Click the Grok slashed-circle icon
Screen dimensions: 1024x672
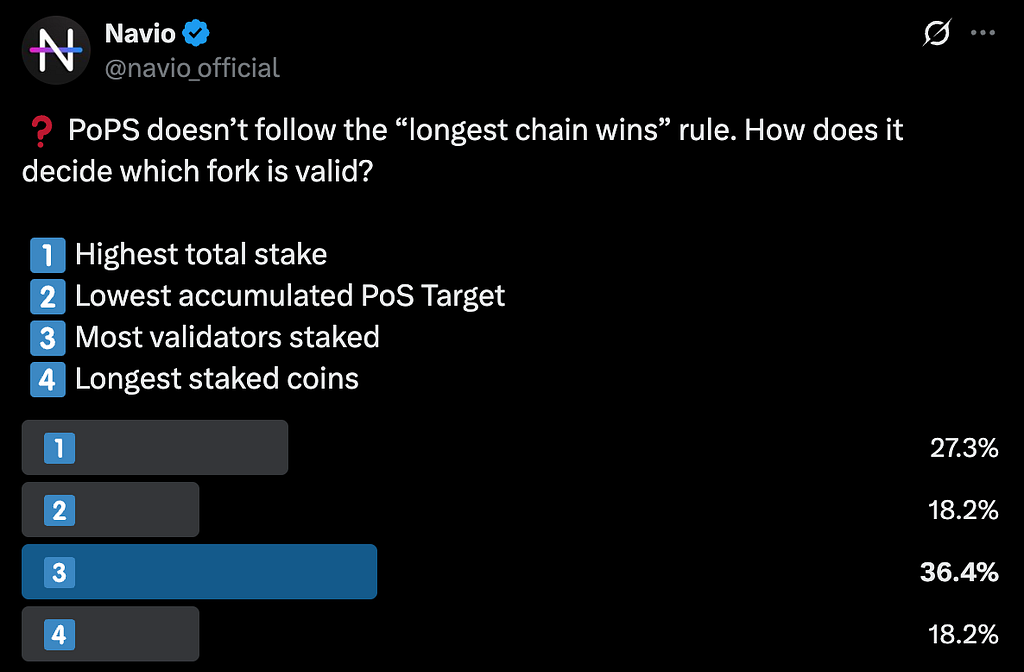pyautogui.click(x=936, y=33)
